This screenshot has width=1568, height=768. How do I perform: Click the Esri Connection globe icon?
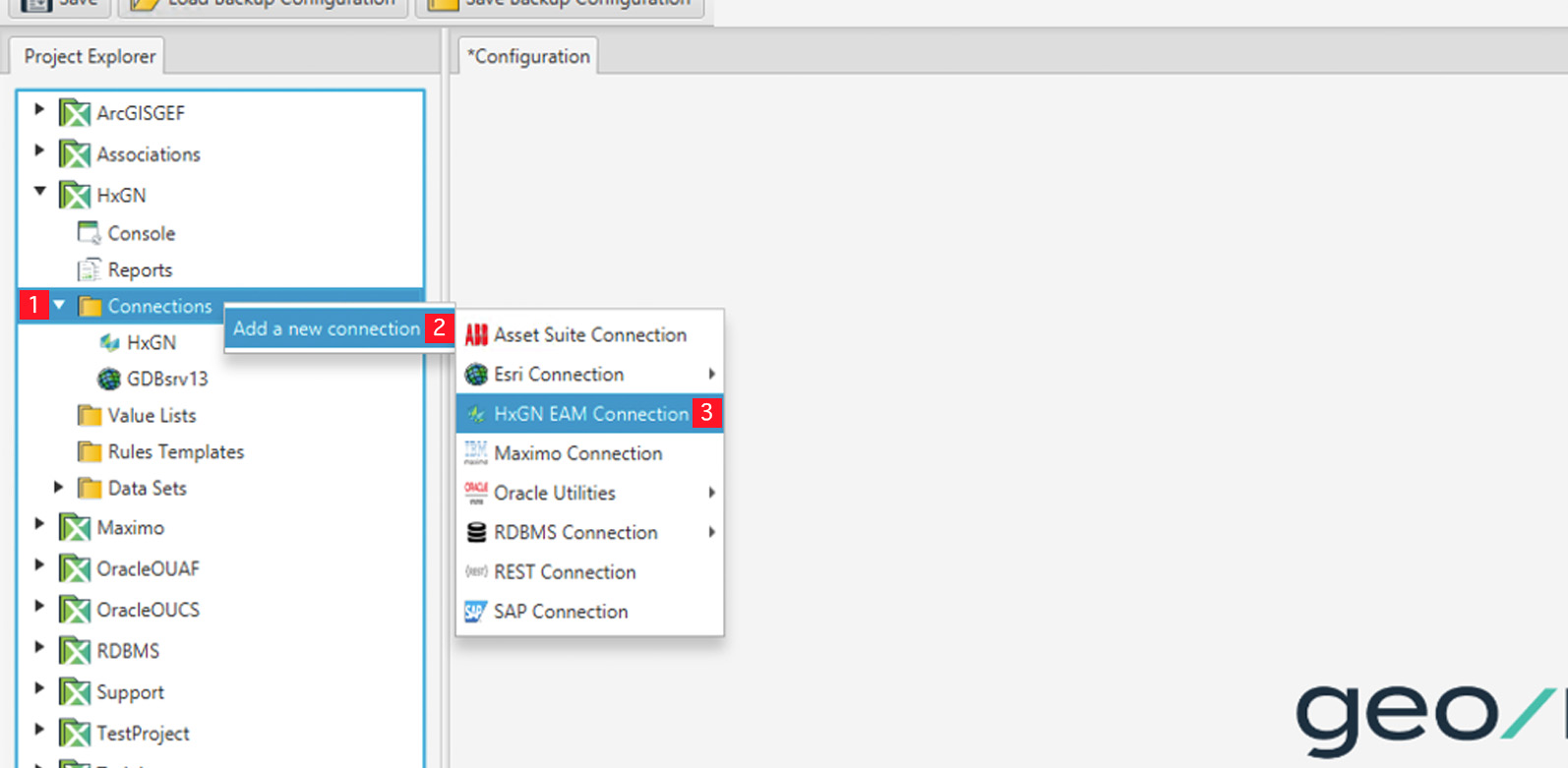476,375
